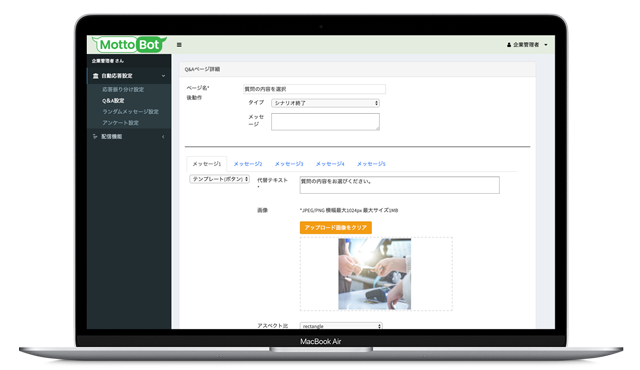This screenshot has height=370, width=640.
Task: Expand the 配信機能 chevron
Action: [163, 137]
